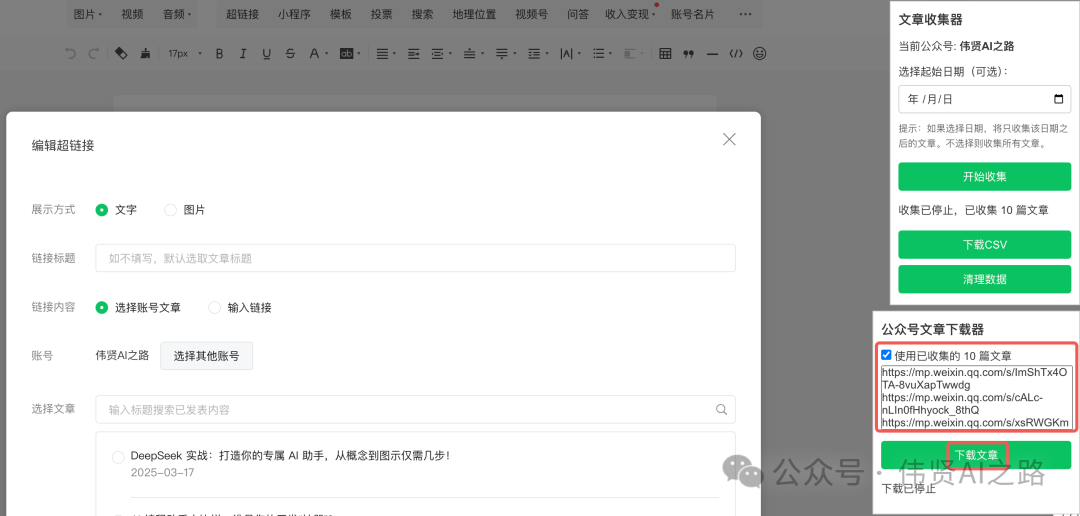Expand the side indent dropdown arrow
The height and width of the screenshot is (516, 1080).
coord(450,54)
